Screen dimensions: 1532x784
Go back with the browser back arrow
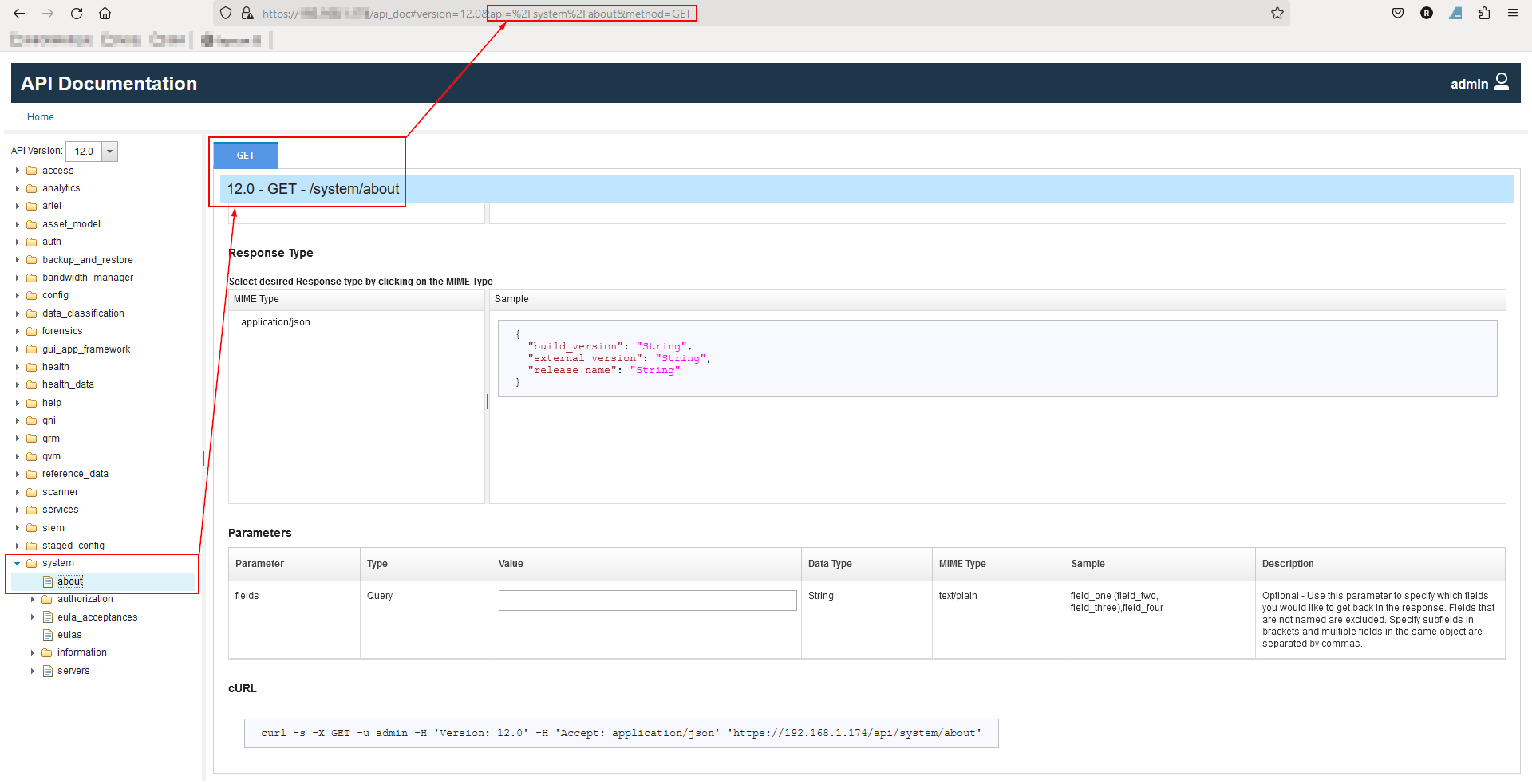[19, 14]
